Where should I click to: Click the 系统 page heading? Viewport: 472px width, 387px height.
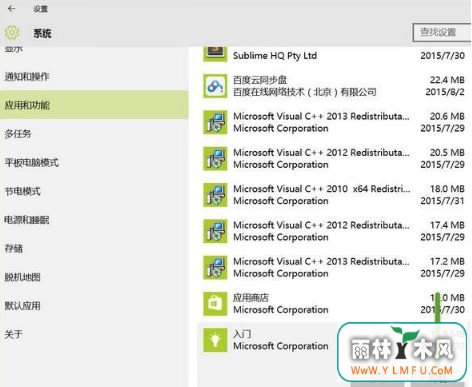42,33
